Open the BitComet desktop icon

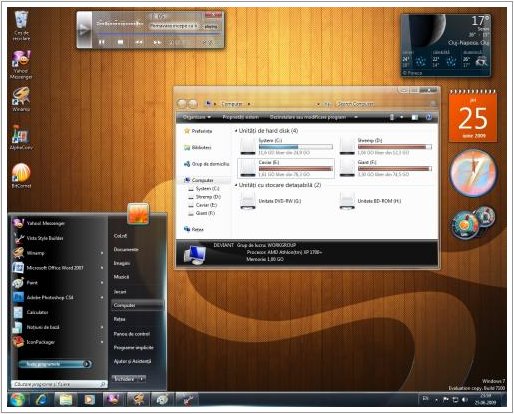[21, 176]
